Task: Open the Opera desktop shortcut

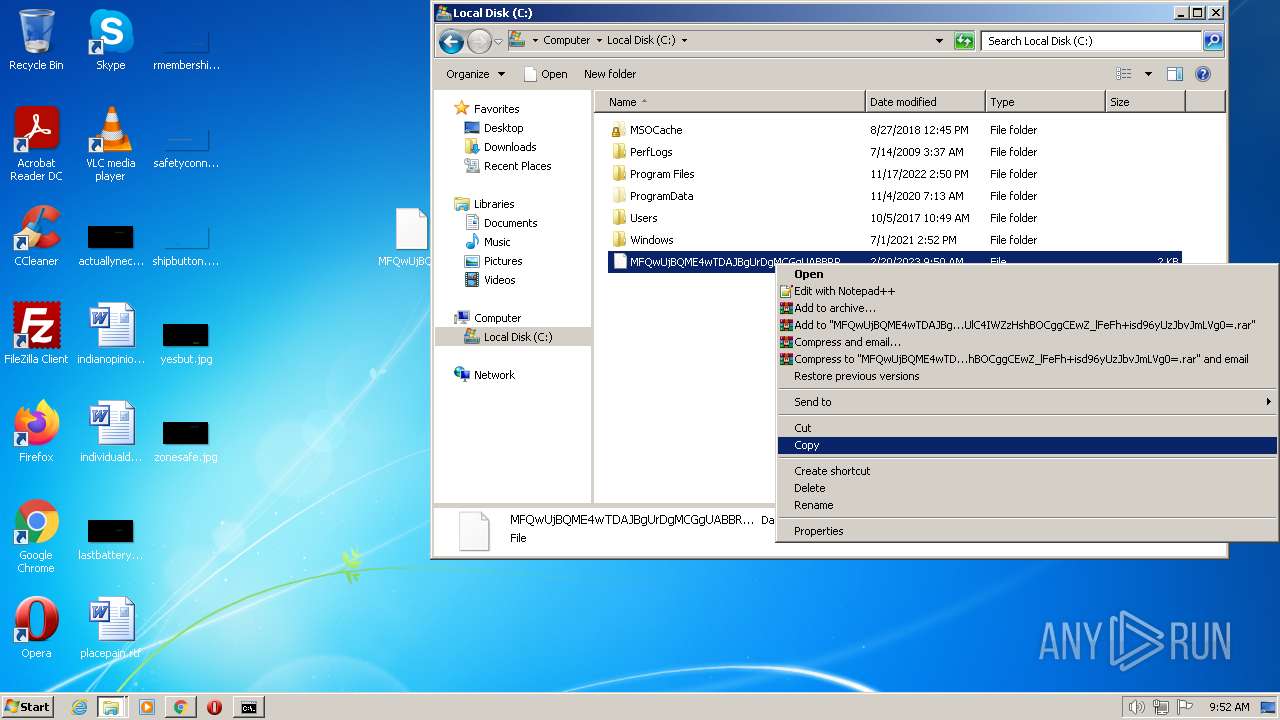Action: pyautogui.click(x=36, y=628)
